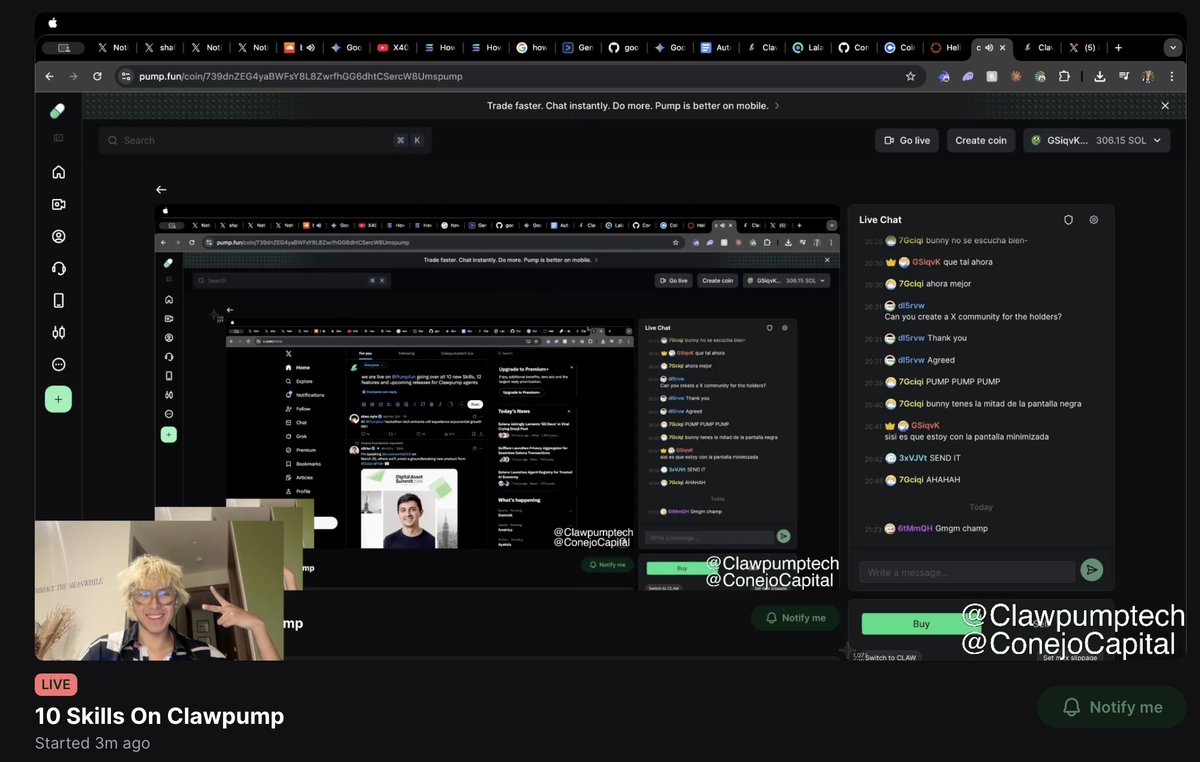Image resolution: width=1200 pixels, height=762 pixels.
Task: Open the livestreams camera icon in the sidebar
Action: point(58,204)
